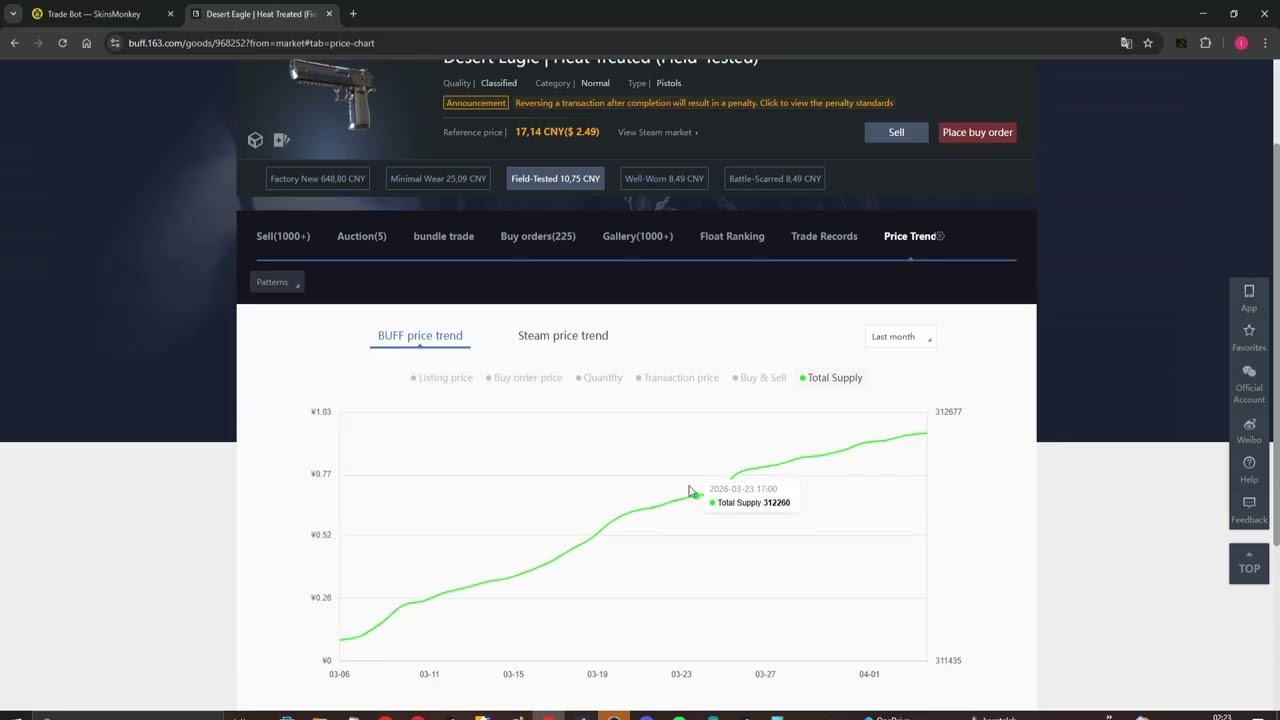Click the 17,14 CNY reference price
Image resolution: width=1280 pixels, height=720 pixels.
point(557,132)
